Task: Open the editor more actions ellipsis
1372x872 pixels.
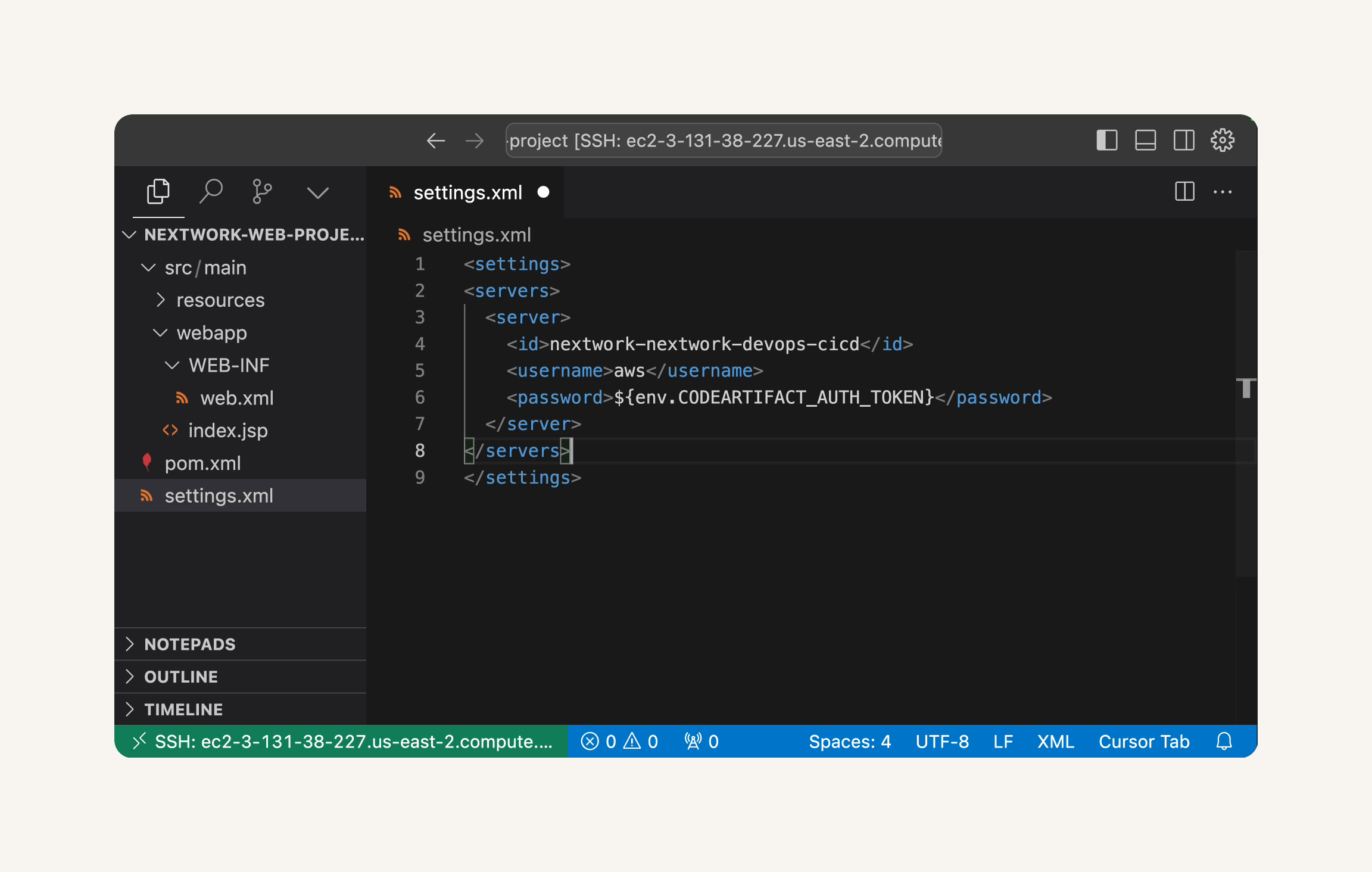Action: tap(1223, 192)
